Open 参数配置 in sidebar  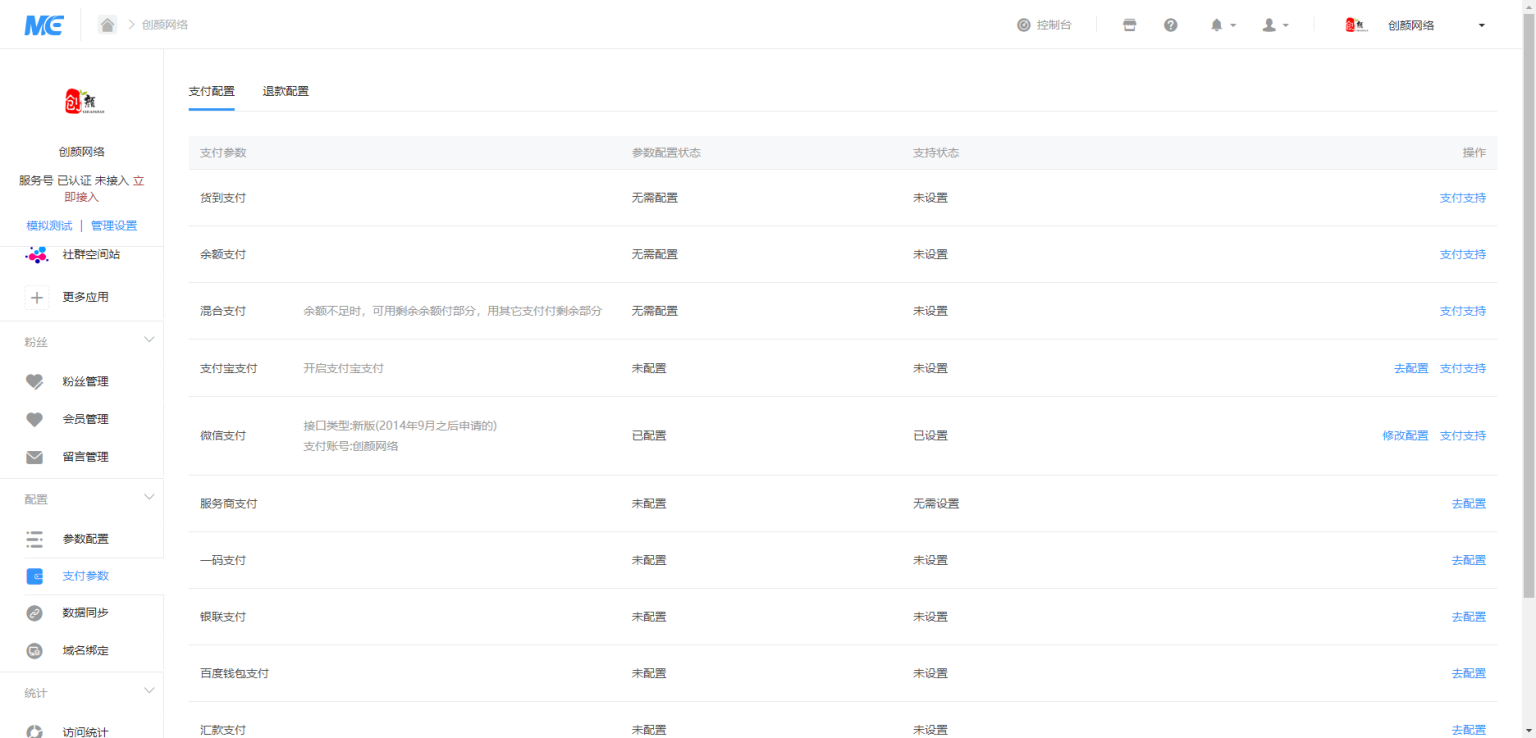point(85,539)
